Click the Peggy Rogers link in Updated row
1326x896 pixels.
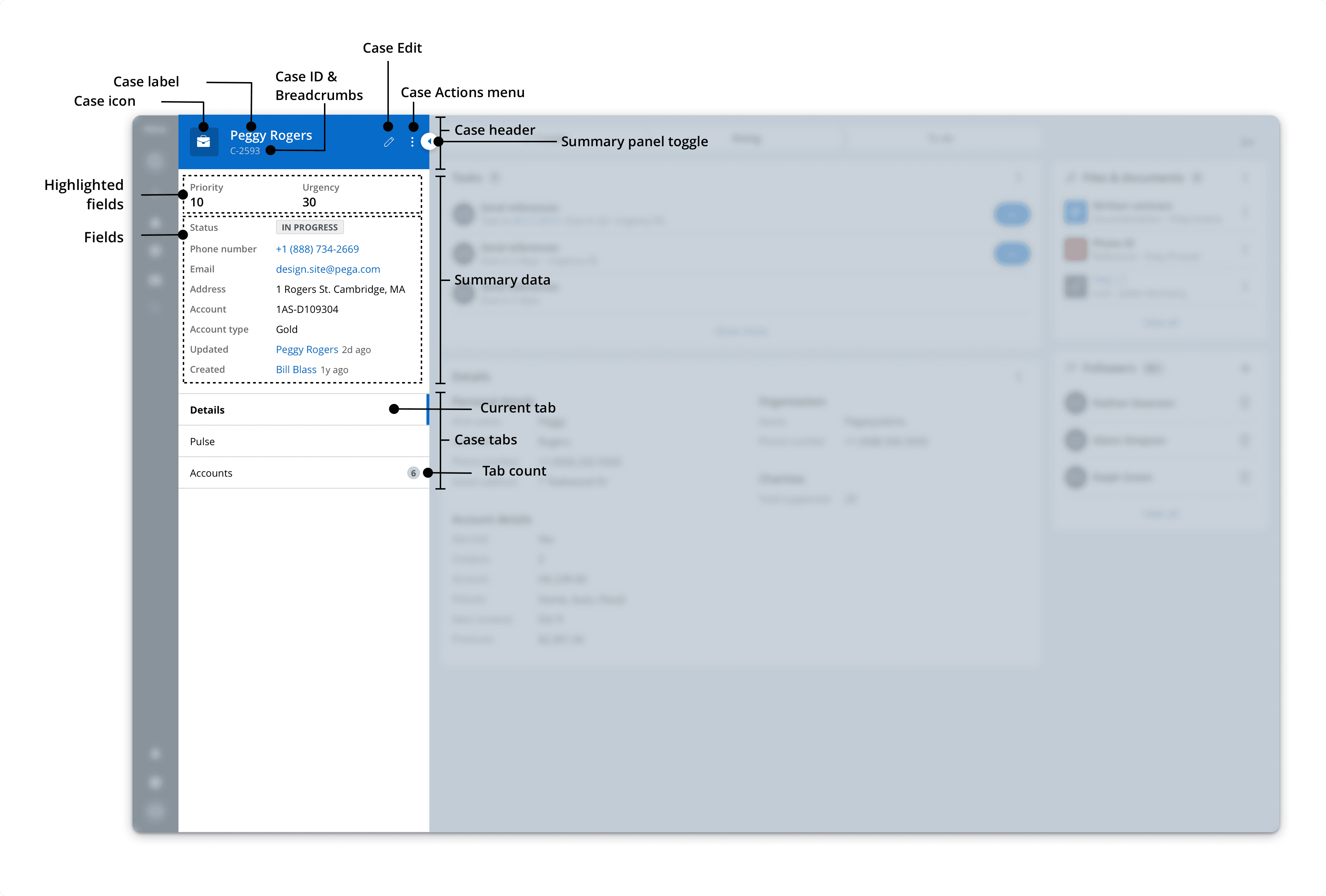pos(307,349)
